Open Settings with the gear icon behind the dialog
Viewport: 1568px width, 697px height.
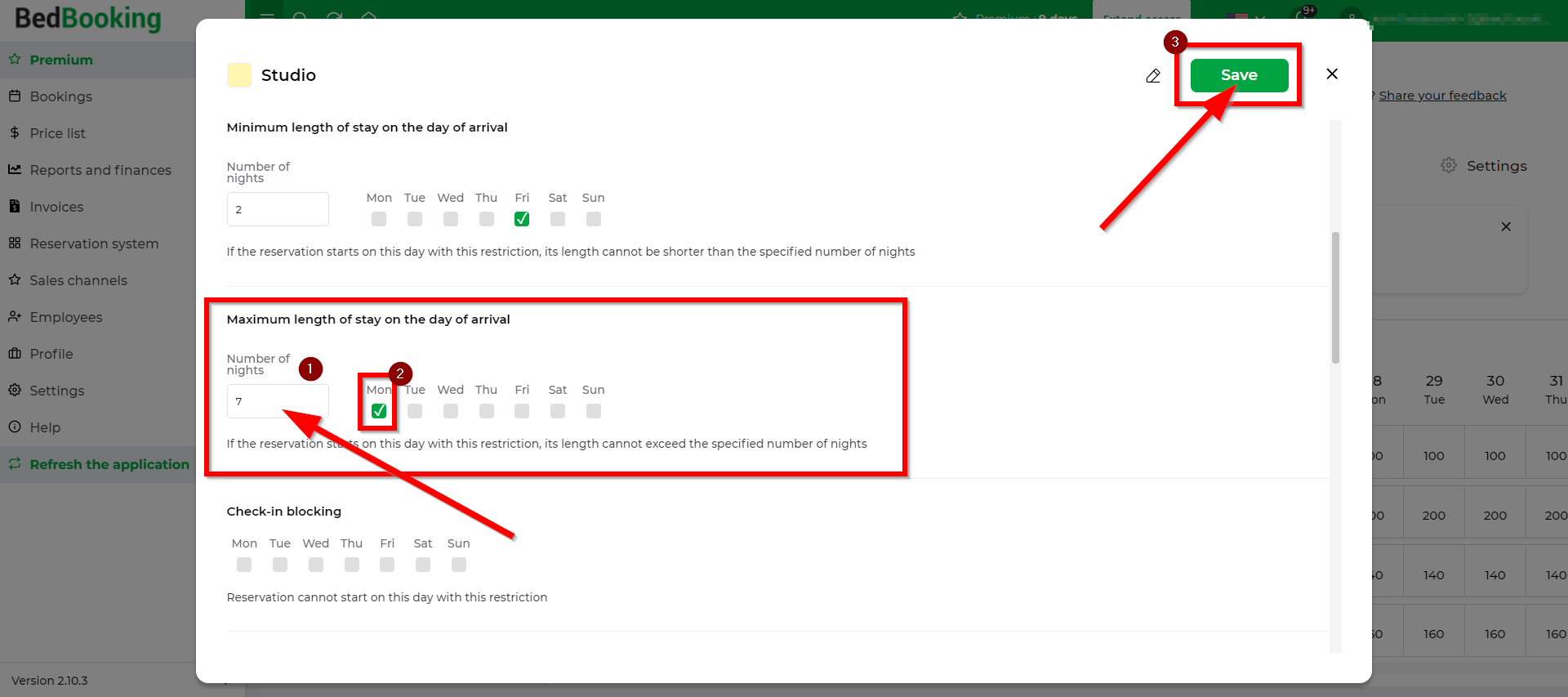1484,166
